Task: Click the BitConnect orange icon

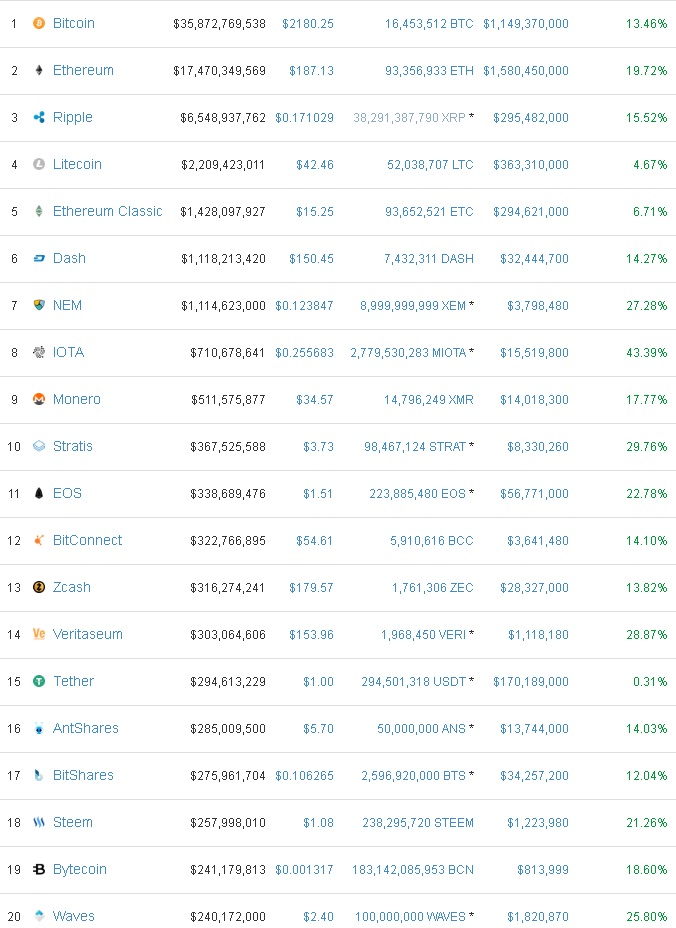Action: coord(39,540)
